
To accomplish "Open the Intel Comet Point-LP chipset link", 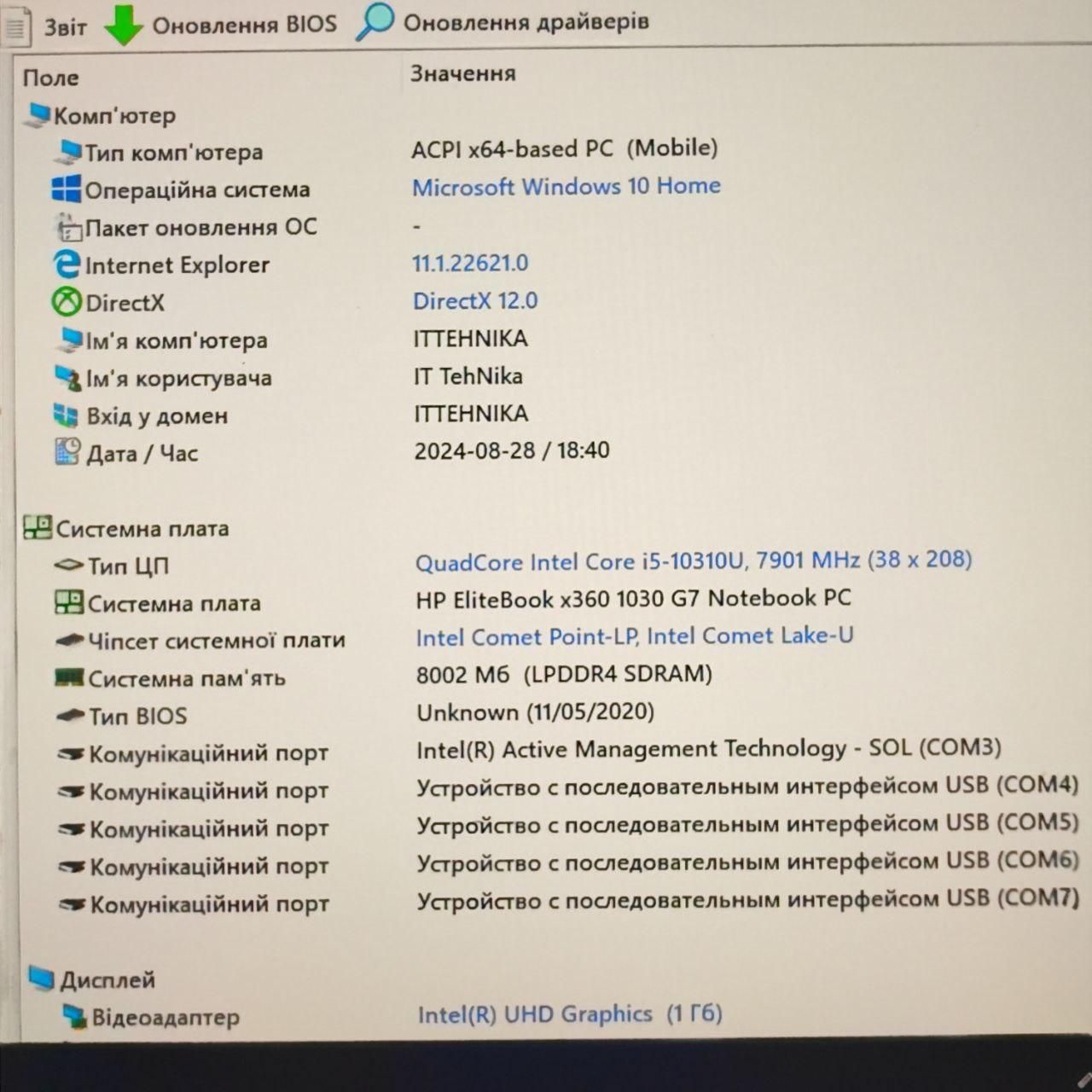I will point(635,636).
